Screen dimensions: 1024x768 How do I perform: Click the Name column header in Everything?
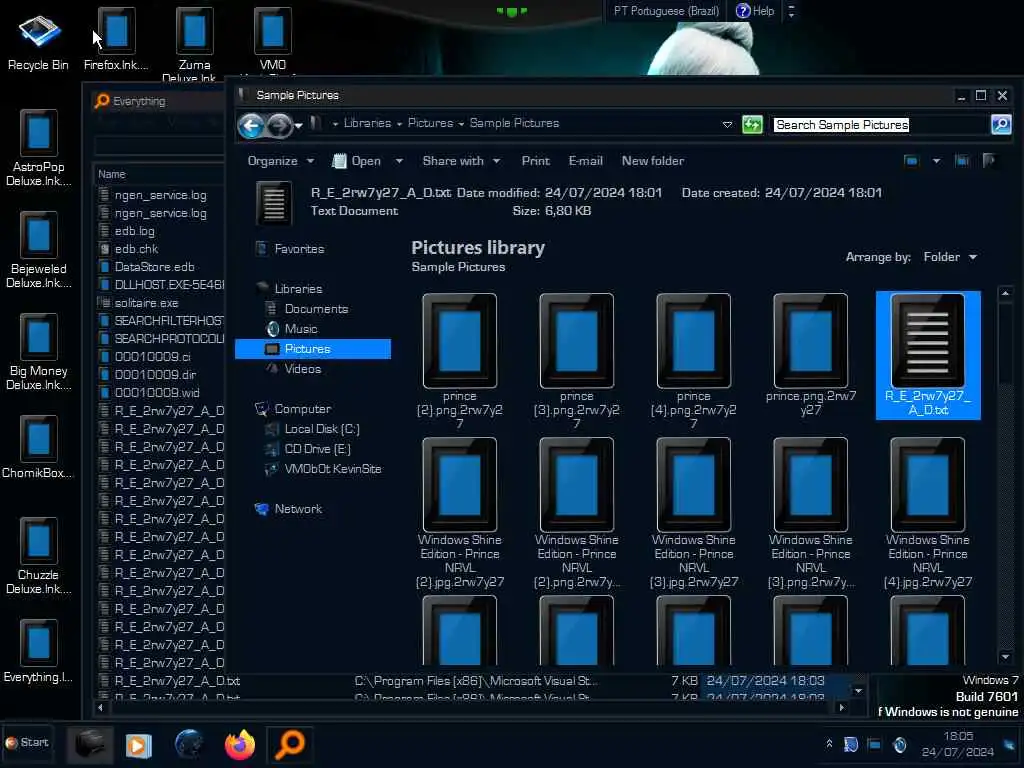[x=112, y=174]
